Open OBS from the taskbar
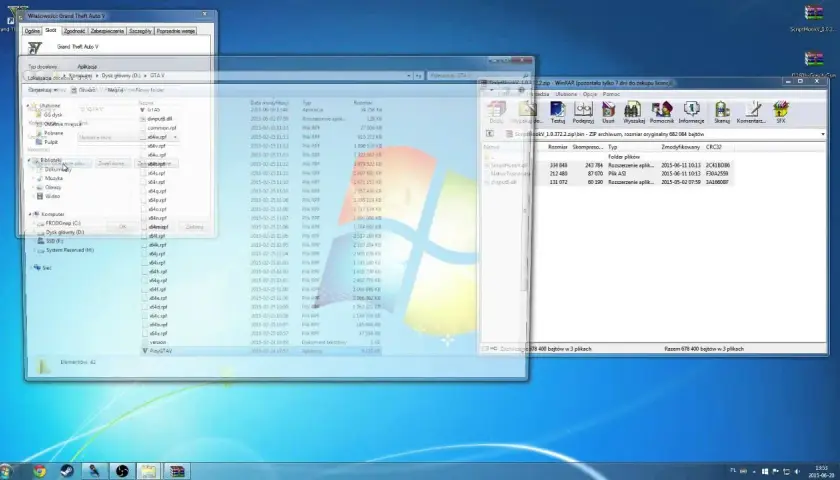Image resolution: width=840 pixels, height=480 pixels. pyautogui.click(x=122, y=471)
